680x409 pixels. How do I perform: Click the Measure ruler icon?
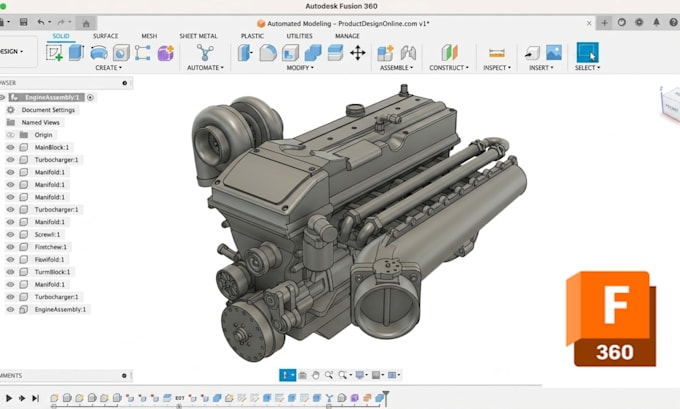(x=497, y=53)
